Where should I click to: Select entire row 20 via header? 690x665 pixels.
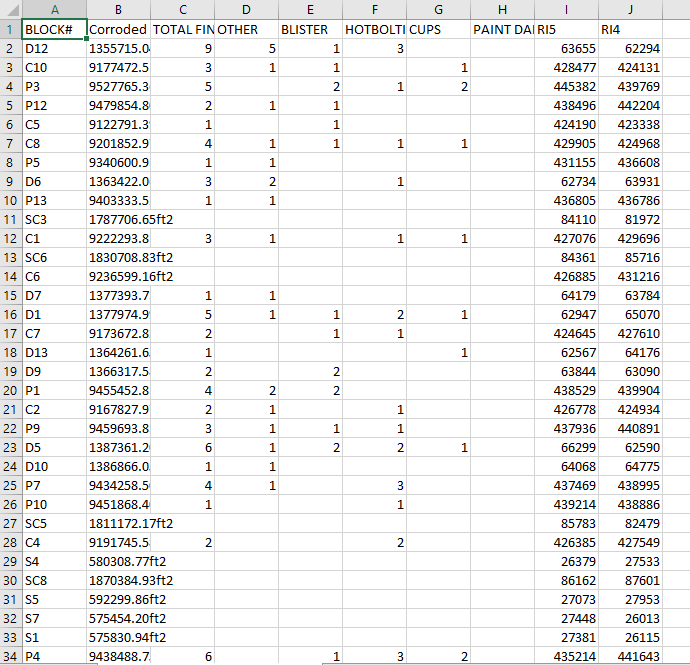10,390
